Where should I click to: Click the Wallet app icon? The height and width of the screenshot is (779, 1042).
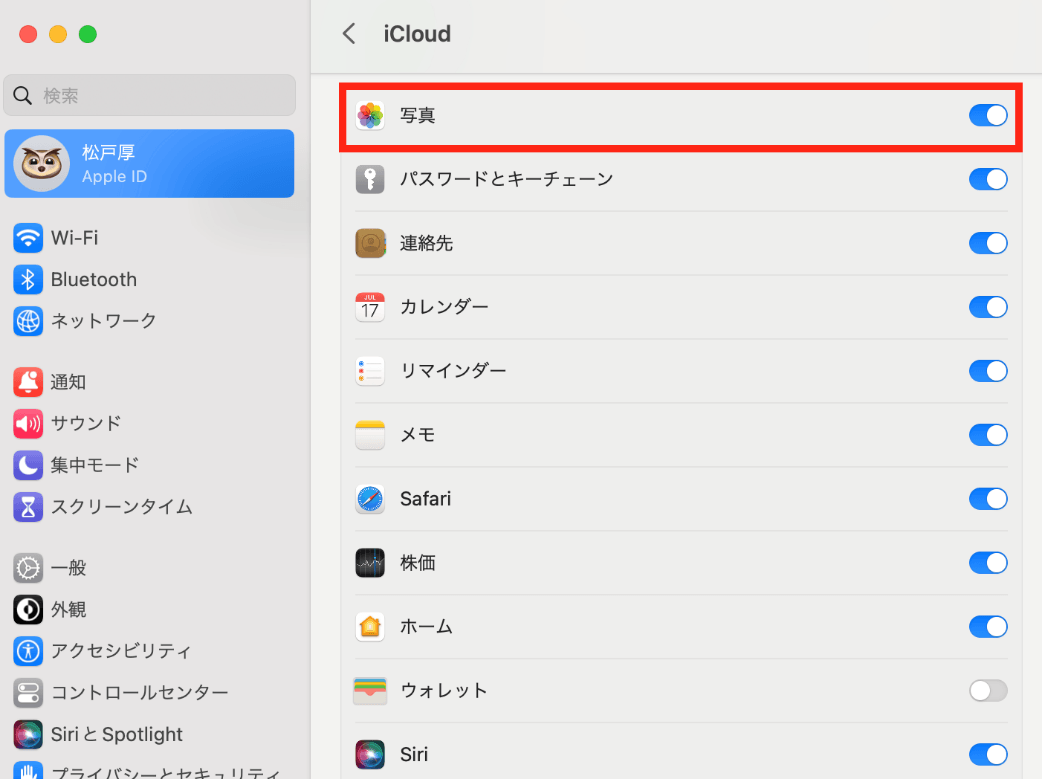pos(370,690)
